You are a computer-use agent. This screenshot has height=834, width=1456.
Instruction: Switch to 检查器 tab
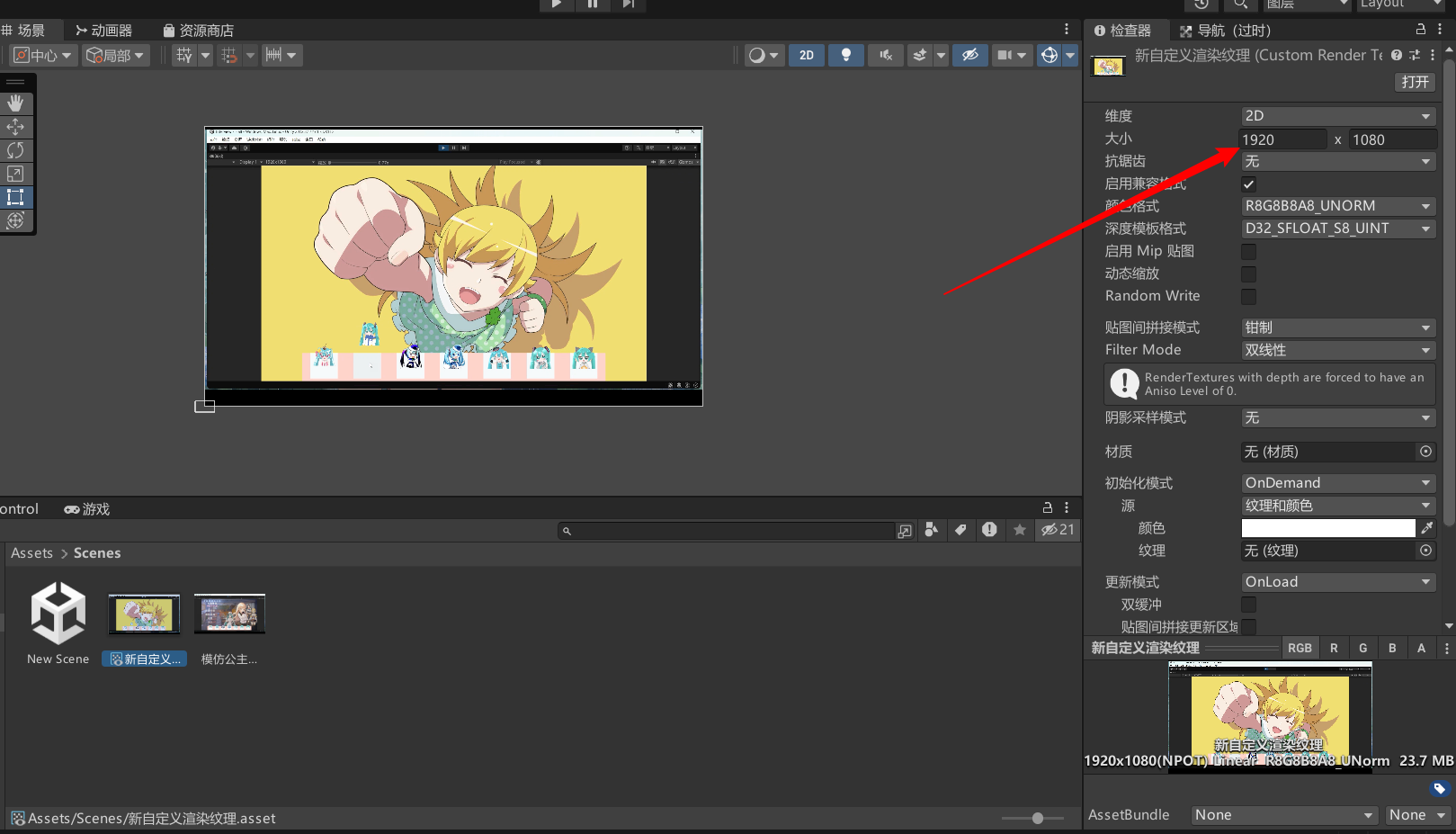(1122, 31)
